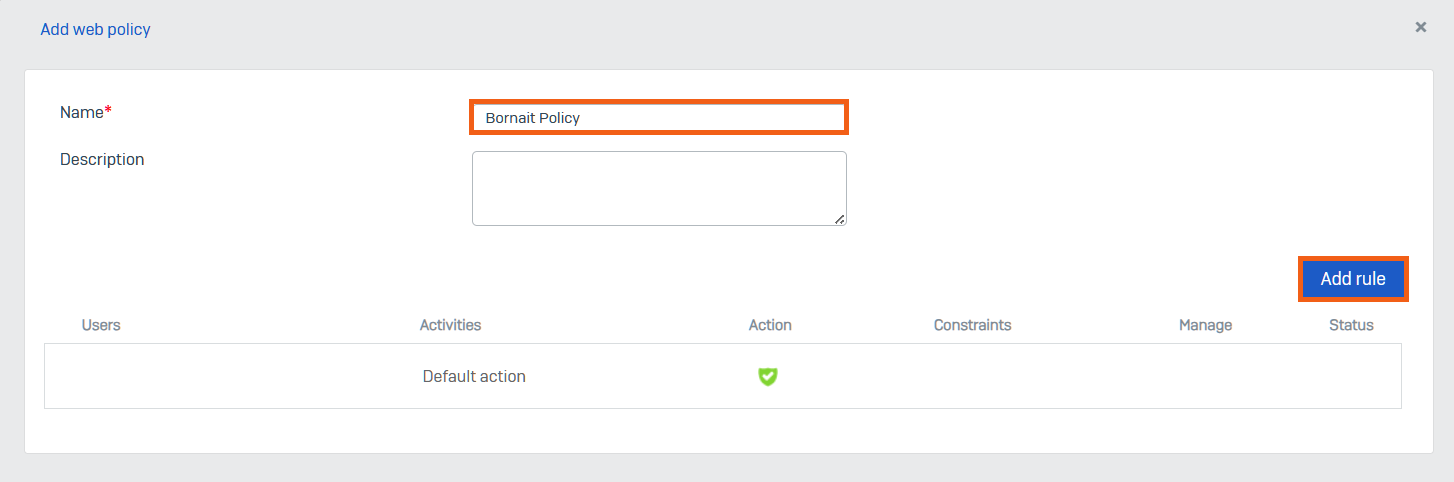Click the Description resize handle
The width and height of the screenshot is (1454, 482).
pos(839,218)
